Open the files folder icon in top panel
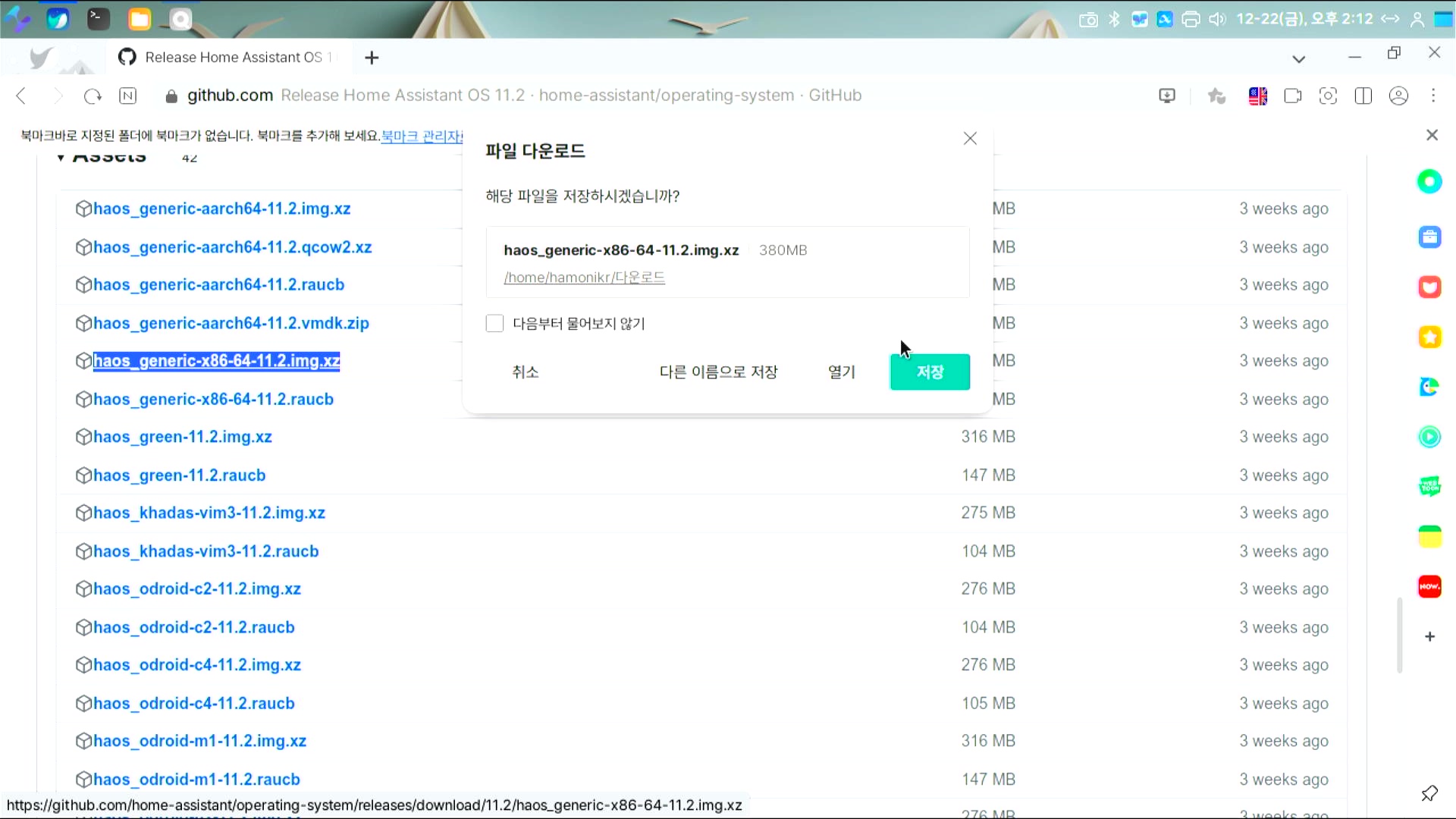The width and height of the screenshot is (1456, 819). point(140,19)
